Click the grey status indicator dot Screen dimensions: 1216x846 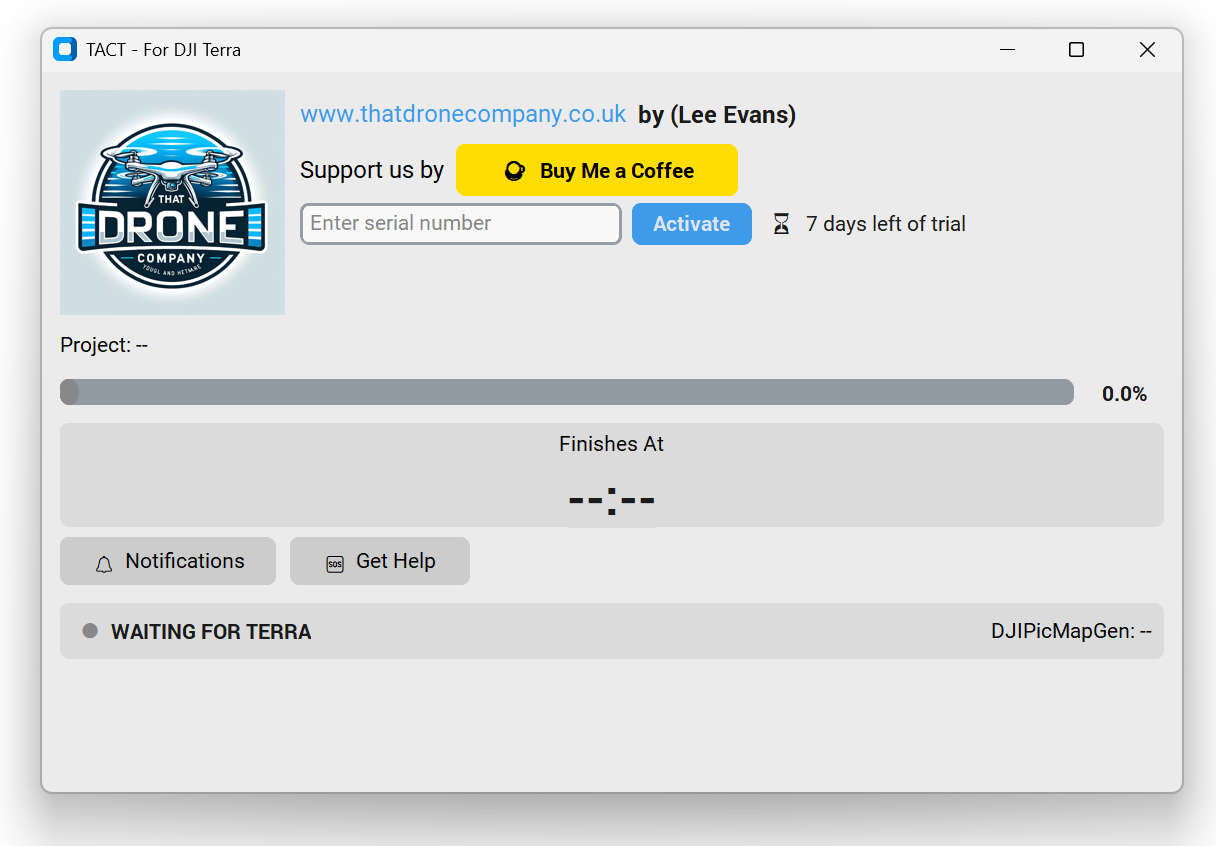(x=90, y=631)
